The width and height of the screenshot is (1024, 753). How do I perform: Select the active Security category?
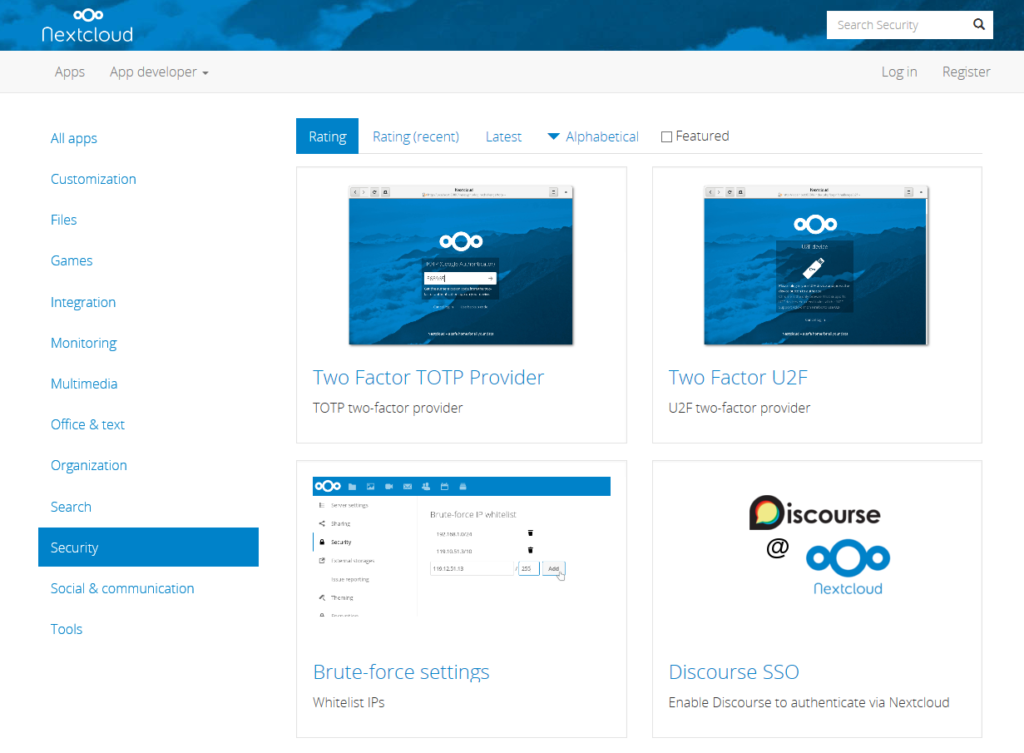[x=148, y=547]
